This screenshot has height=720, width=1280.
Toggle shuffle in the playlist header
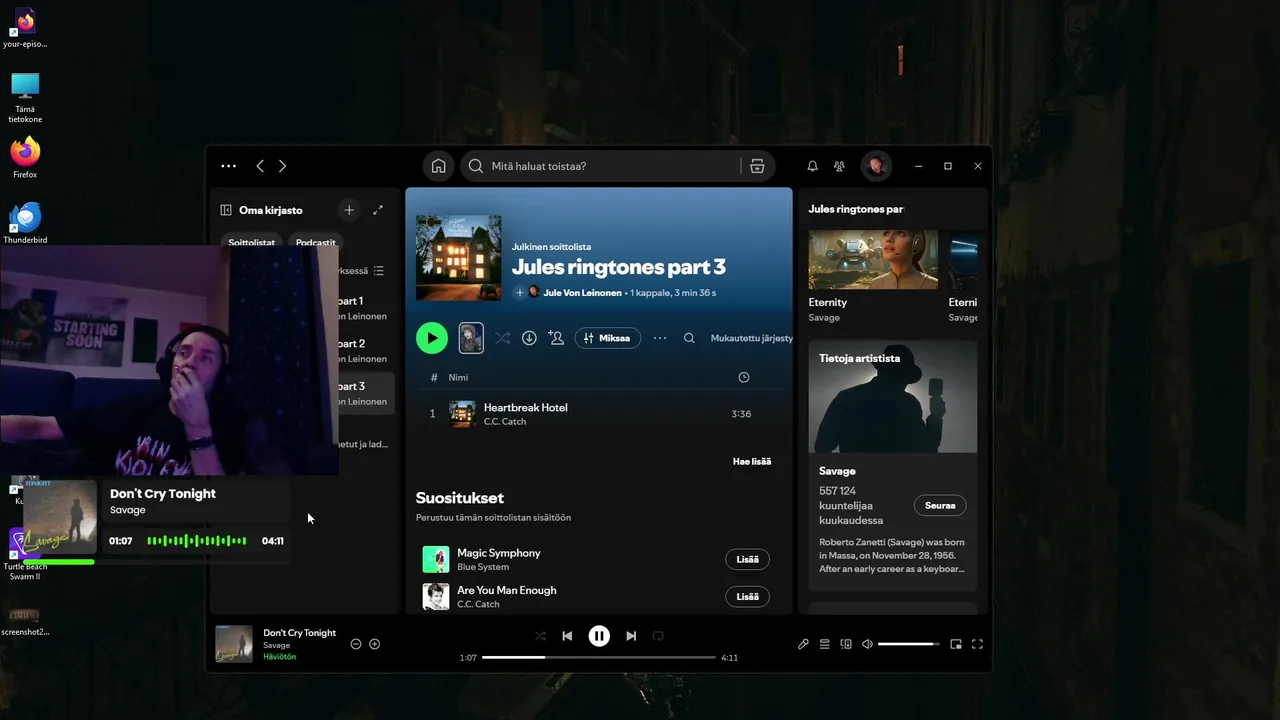pyautogui.click(x=502, y=338)
